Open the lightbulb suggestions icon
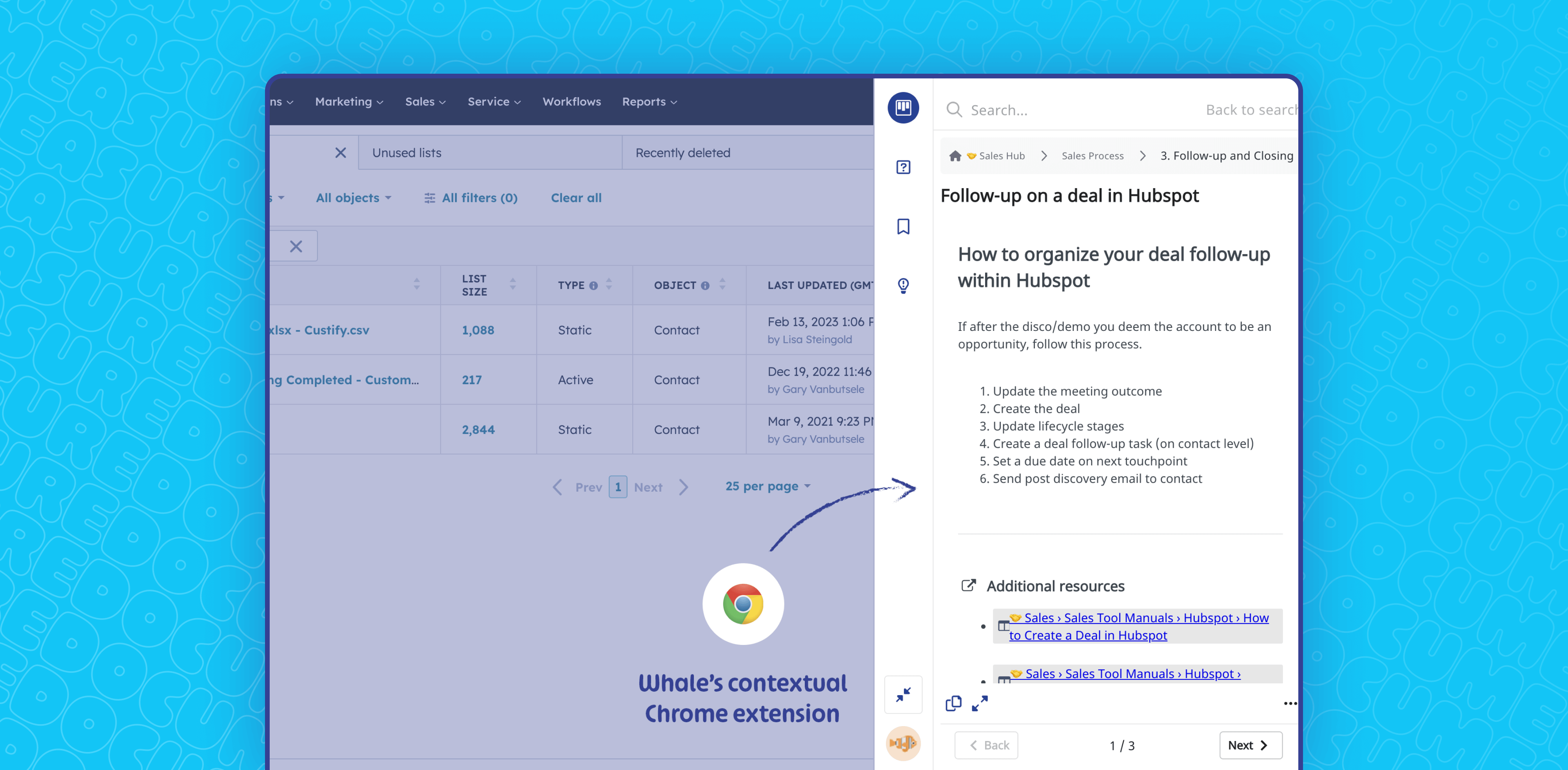 click(903, 285)
